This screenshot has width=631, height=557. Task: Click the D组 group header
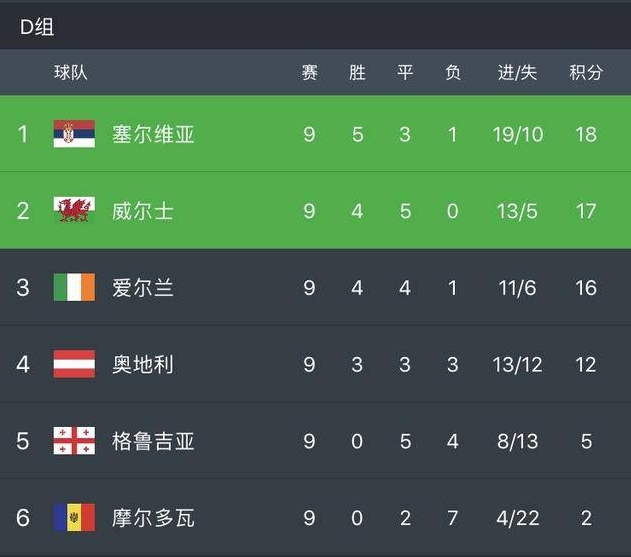37,27
